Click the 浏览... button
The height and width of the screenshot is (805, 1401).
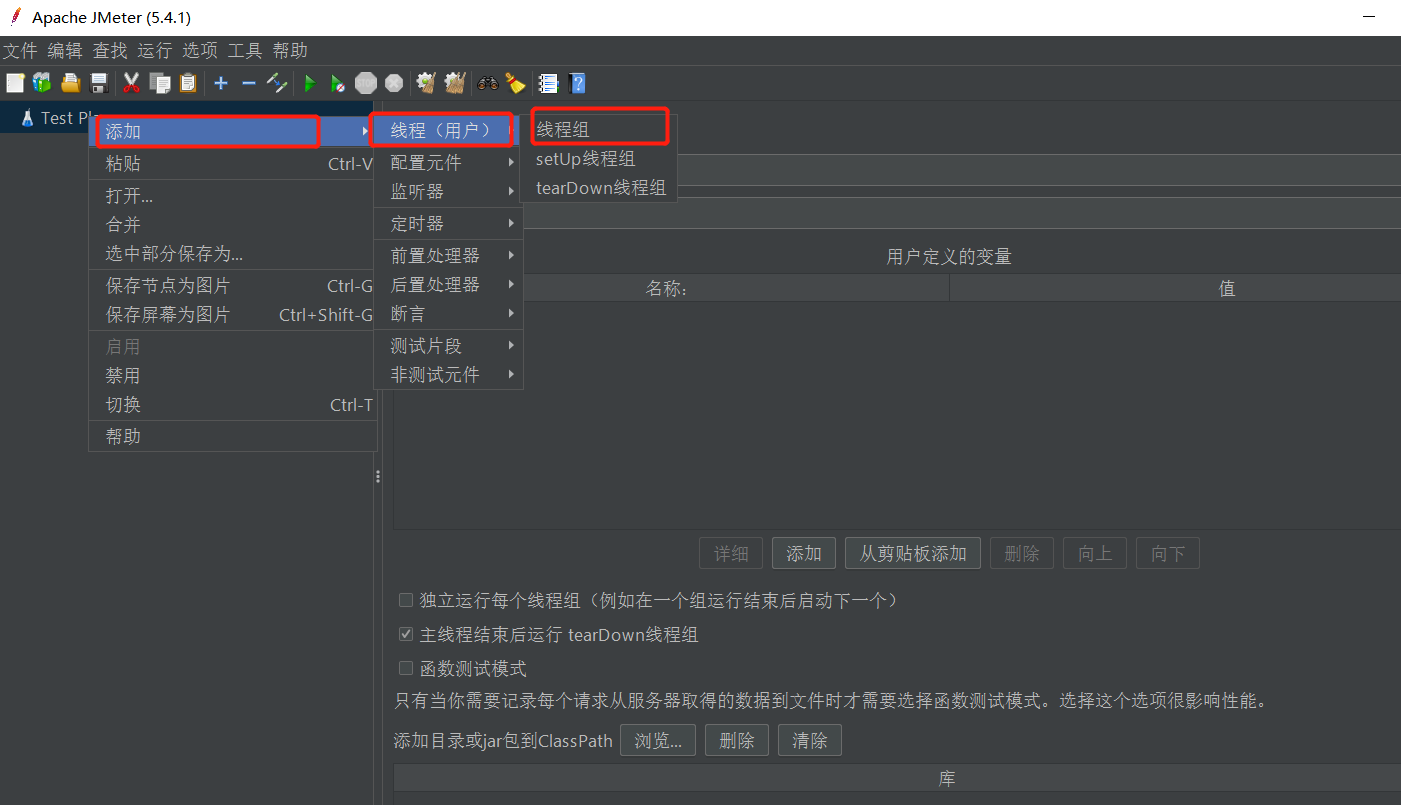(x=658, y=741)
